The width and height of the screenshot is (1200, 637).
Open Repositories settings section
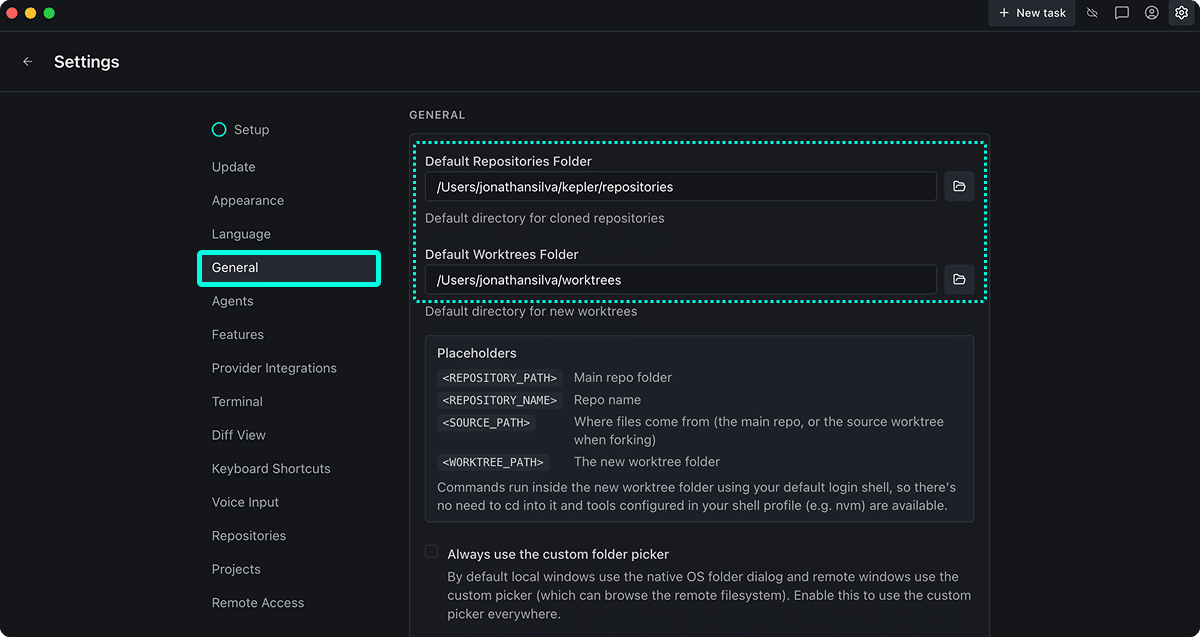248,536
